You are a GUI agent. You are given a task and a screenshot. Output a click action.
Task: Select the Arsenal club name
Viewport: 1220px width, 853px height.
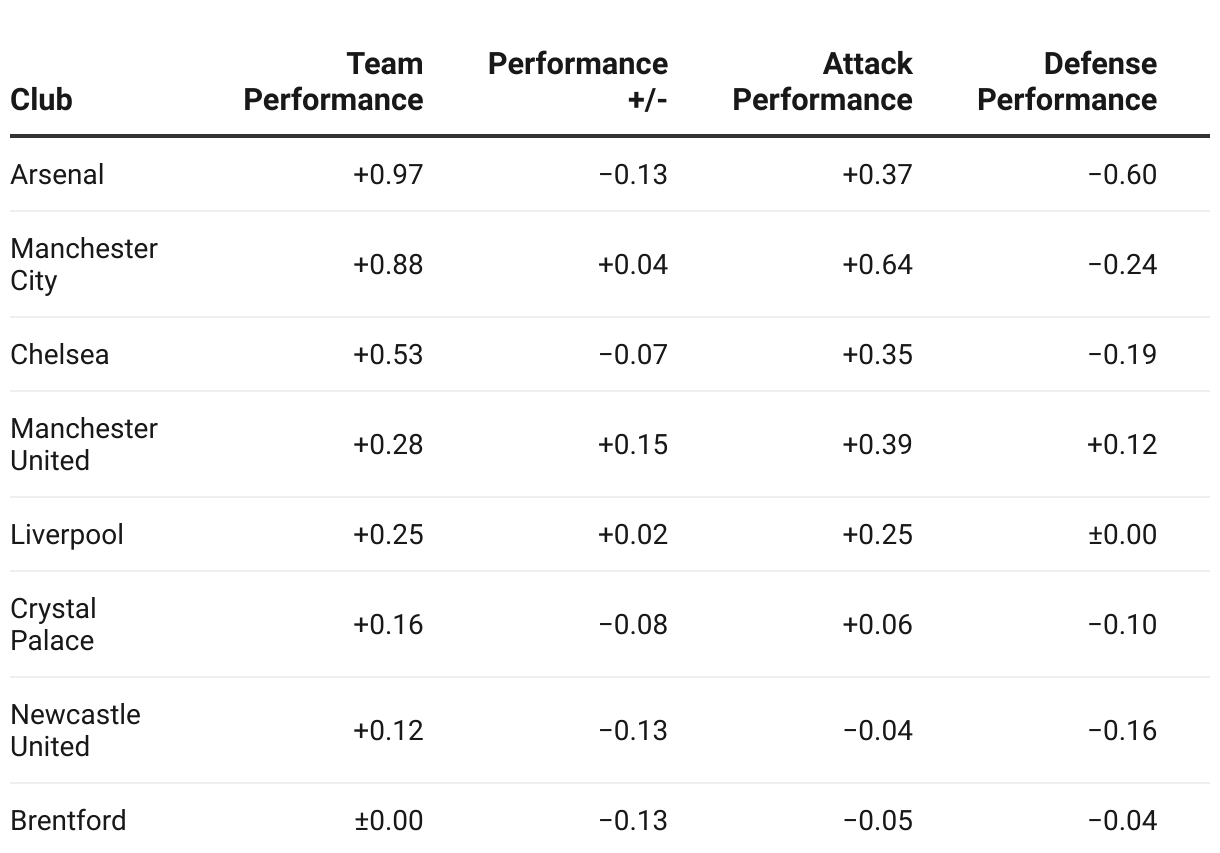click(x=57, y=174)
